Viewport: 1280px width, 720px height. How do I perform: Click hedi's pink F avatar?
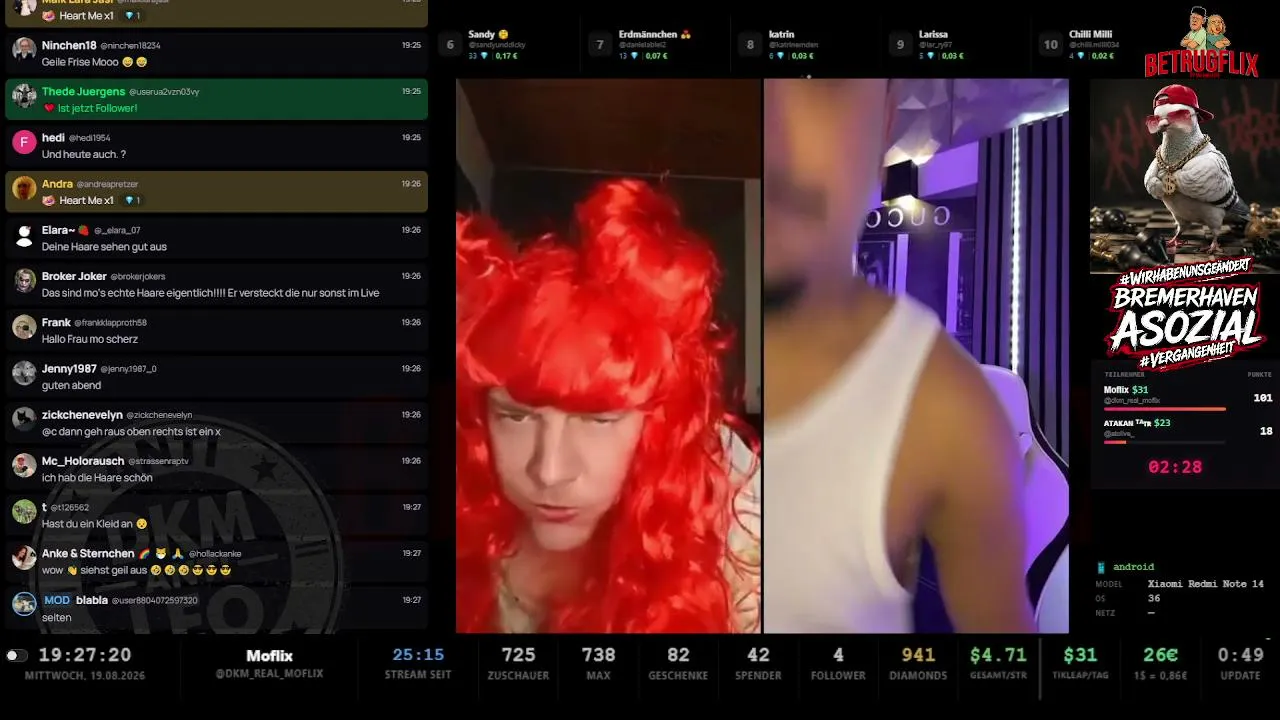tap(24, 142)
